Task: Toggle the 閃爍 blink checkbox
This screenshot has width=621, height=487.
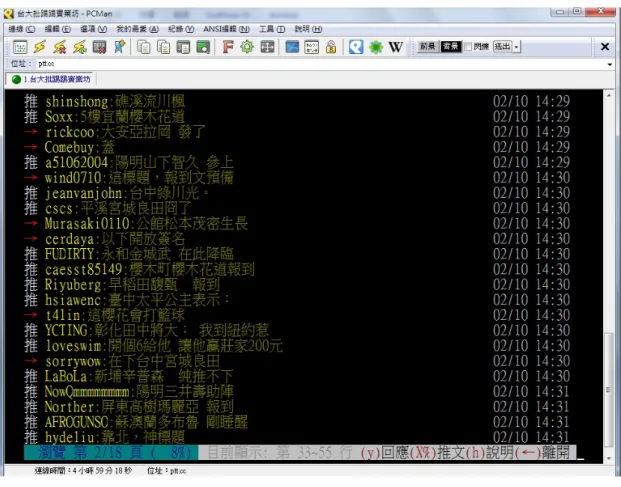Action: tap(468, 47)
